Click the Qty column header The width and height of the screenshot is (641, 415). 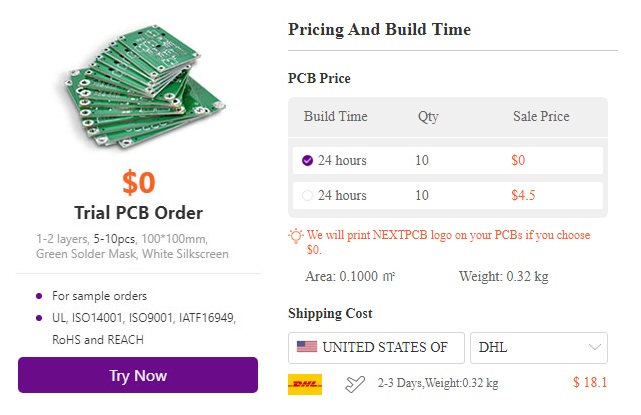428,116
